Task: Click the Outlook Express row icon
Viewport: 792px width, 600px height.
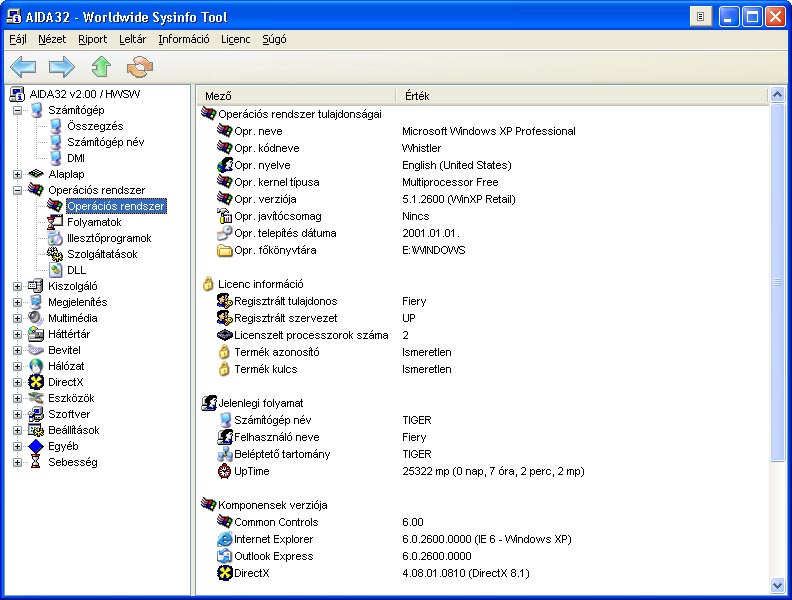Action: (x=224, y=556)
